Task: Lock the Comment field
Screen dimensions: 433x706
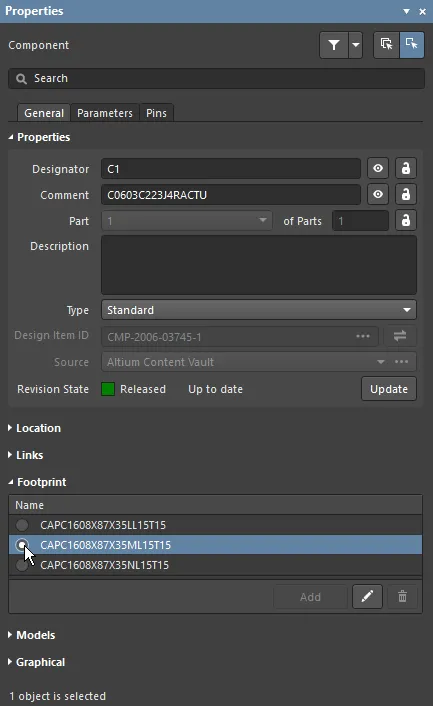Action: pyautogui.click(x=406, y=195)
